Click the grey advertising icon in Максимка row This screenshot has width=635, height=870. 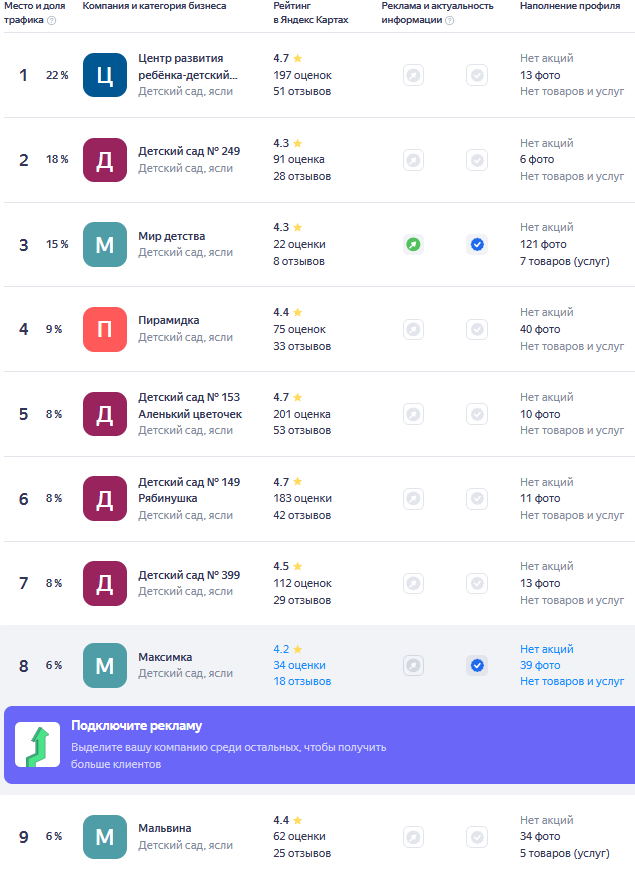point(414,665)
